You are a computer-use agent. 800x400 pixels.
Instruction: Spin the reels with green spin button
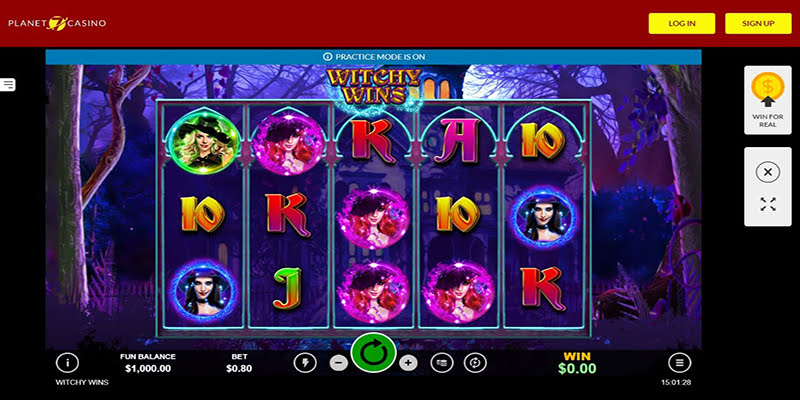373,353
